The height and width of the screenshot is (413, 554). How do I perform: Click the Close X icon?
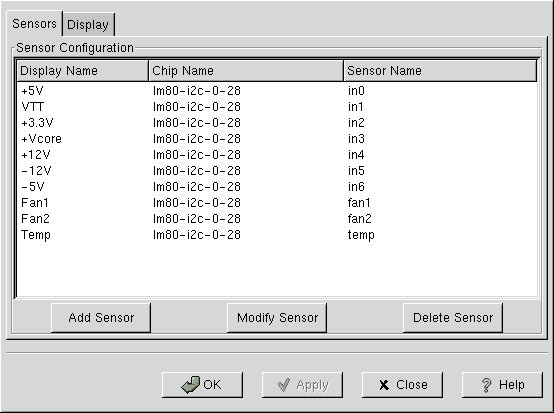(384, 385)
